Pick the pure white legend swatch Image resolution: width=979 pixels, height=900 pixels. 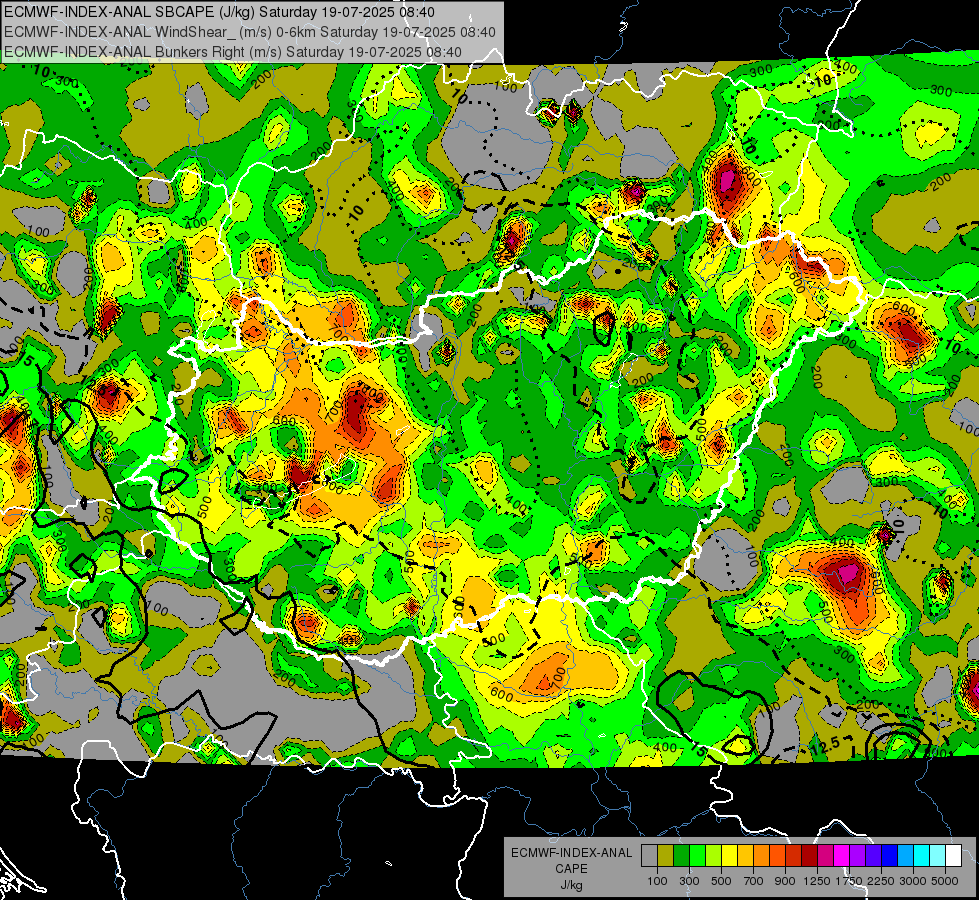954,855
